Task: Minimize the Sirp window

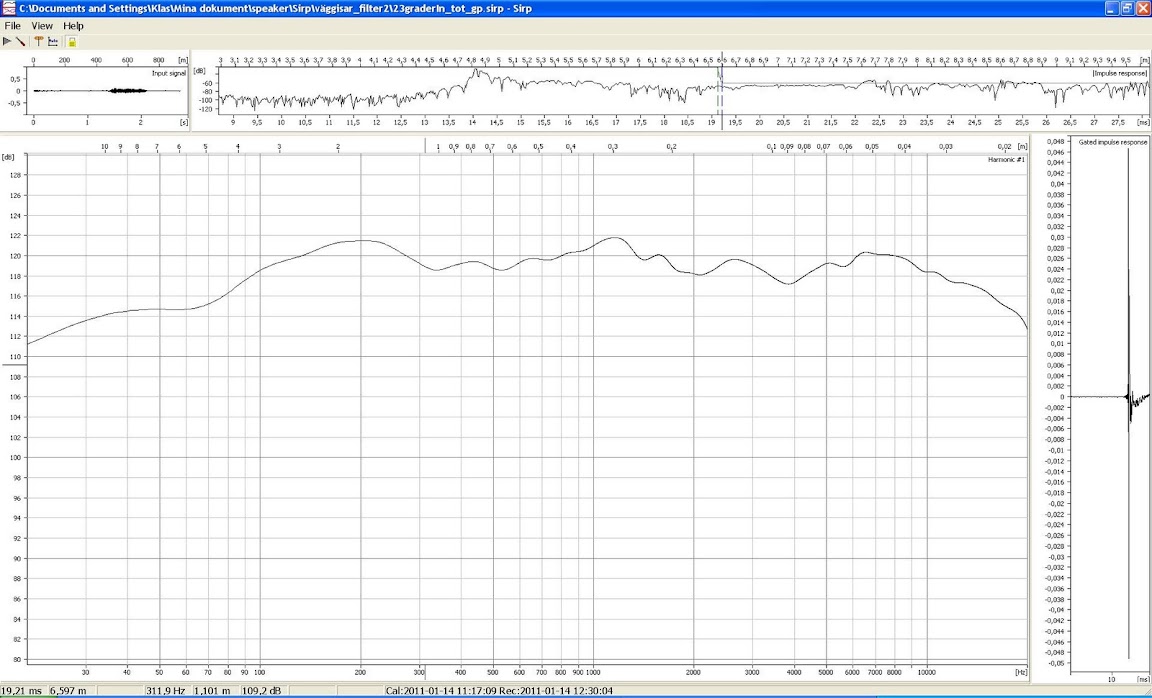Action: (x=1111, y=8)
